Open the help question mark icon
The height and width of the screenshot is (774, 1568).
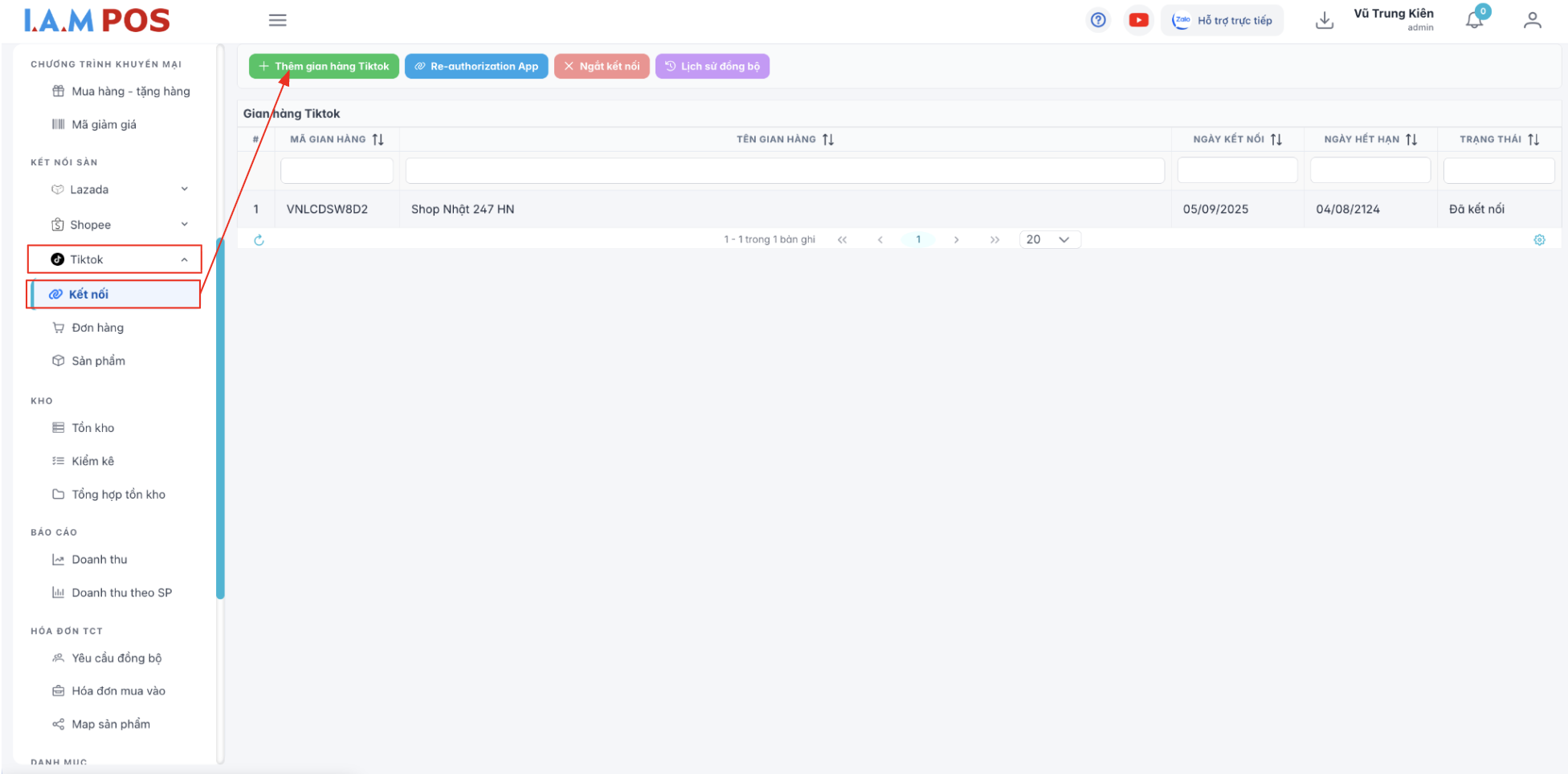pyautogui.click(x=1097, y=20)
